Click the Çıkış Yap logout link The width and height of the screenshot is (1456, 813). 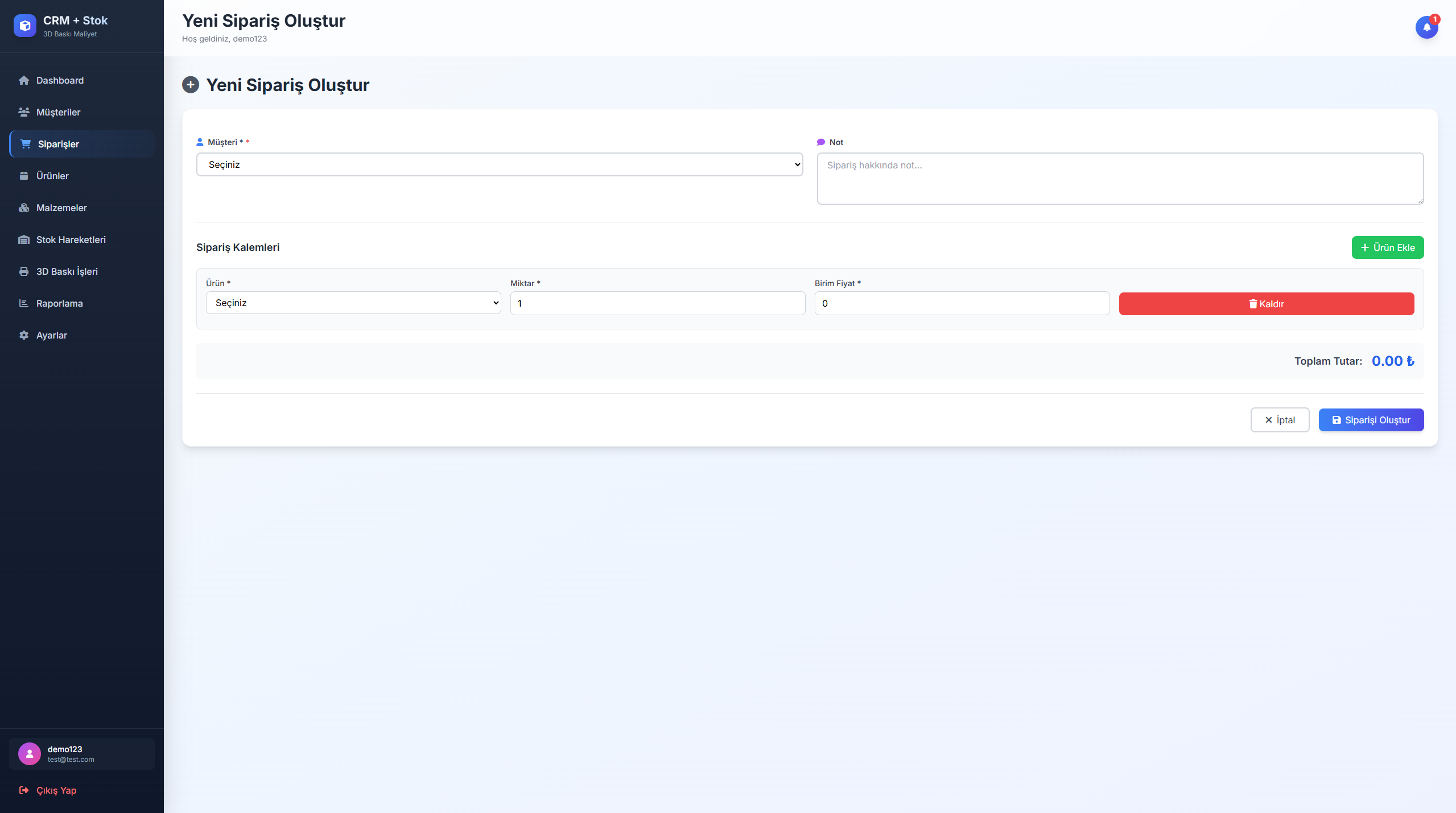click(x=56, y=790)
